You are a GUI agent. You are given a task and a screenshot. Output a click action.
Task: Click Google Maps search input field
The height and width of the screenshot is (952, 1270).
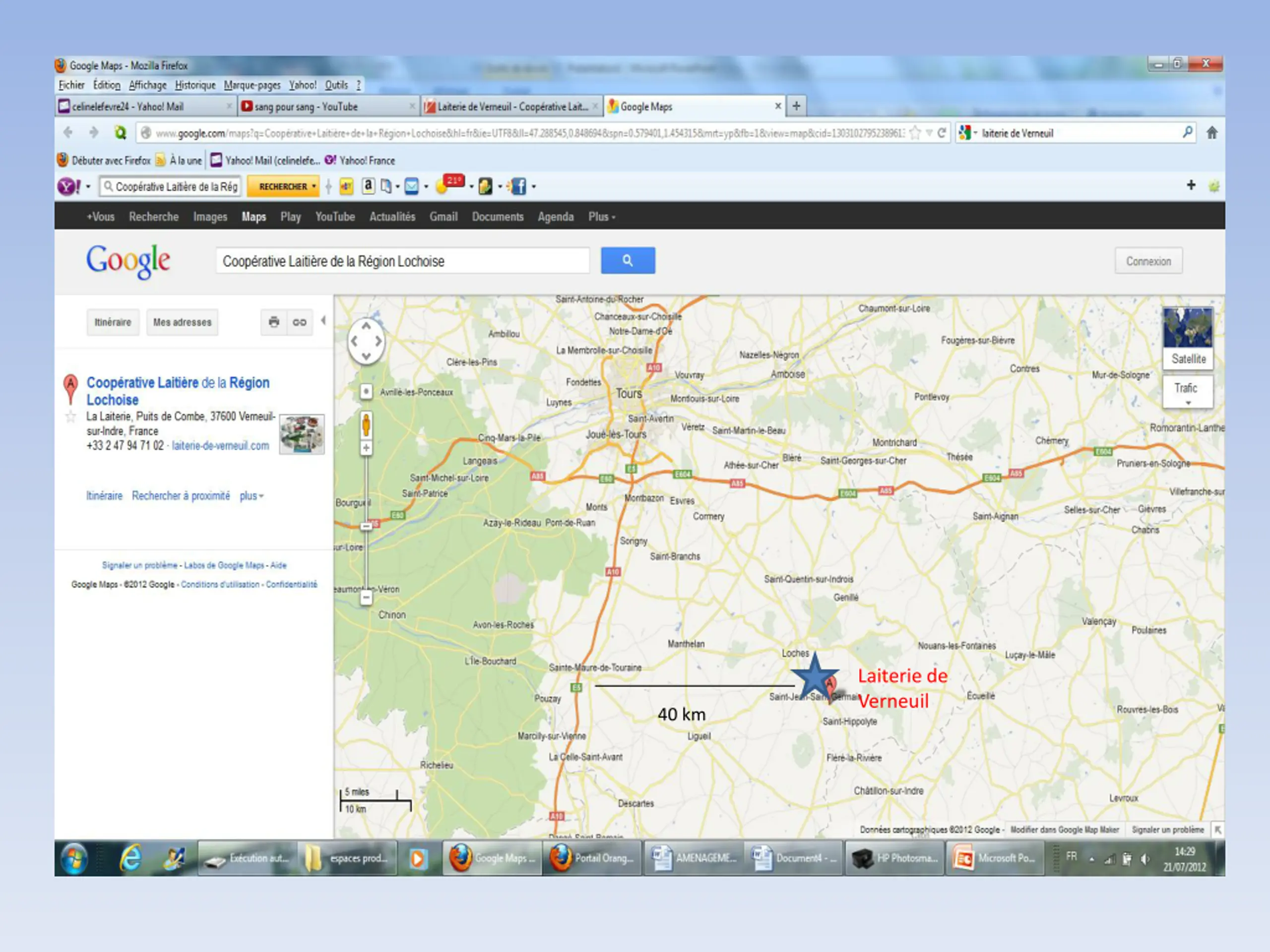click(x=402, y=261)
